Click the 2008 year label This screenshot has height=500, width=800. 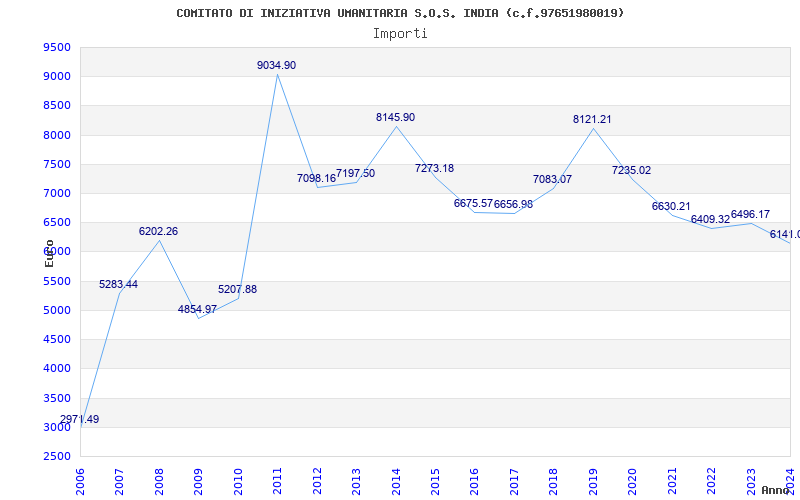pyautogui.click(x=159, y=482)
